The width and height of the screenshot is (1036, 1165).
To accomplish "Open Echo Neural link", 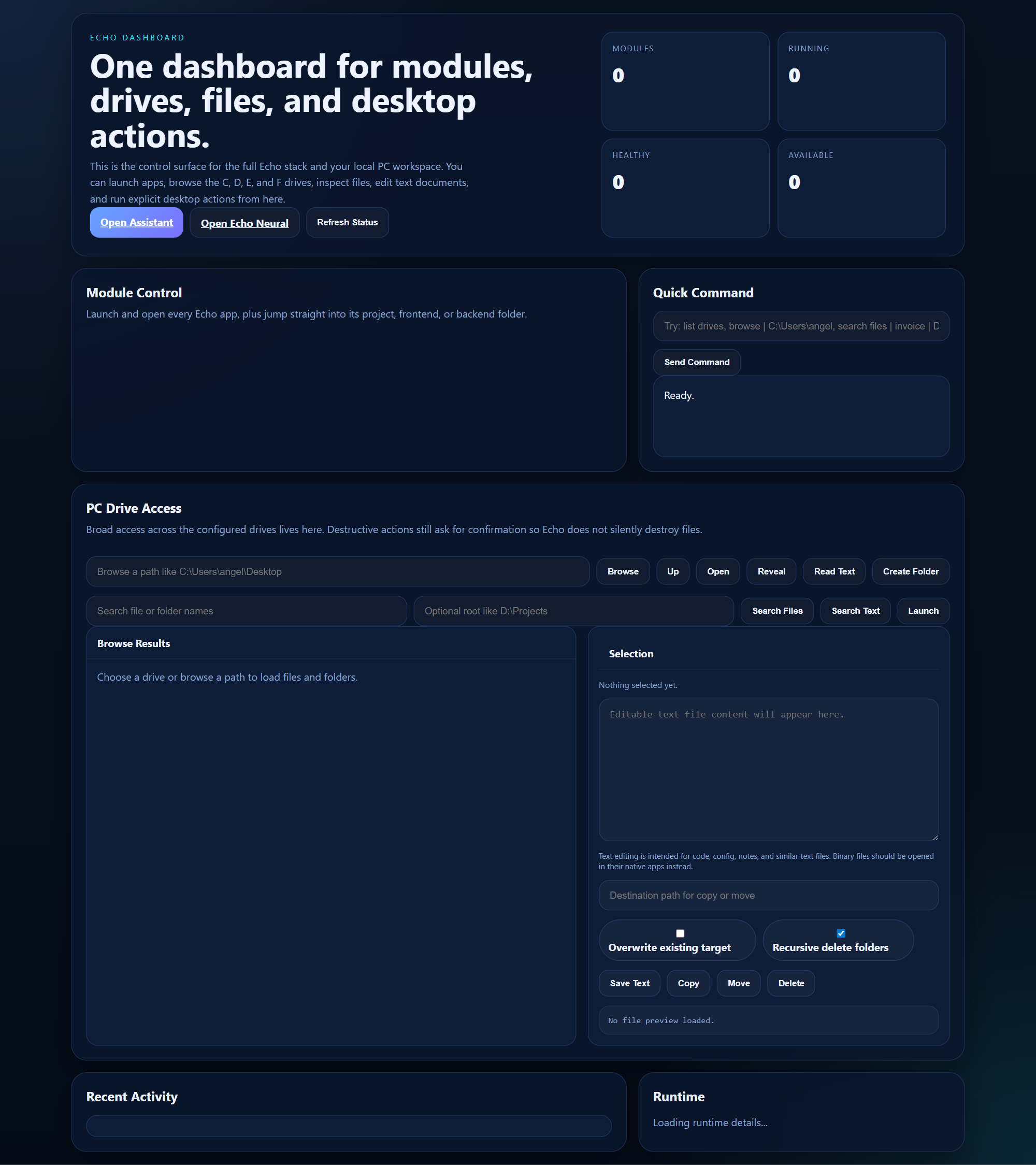I will [x=244, y=223].
